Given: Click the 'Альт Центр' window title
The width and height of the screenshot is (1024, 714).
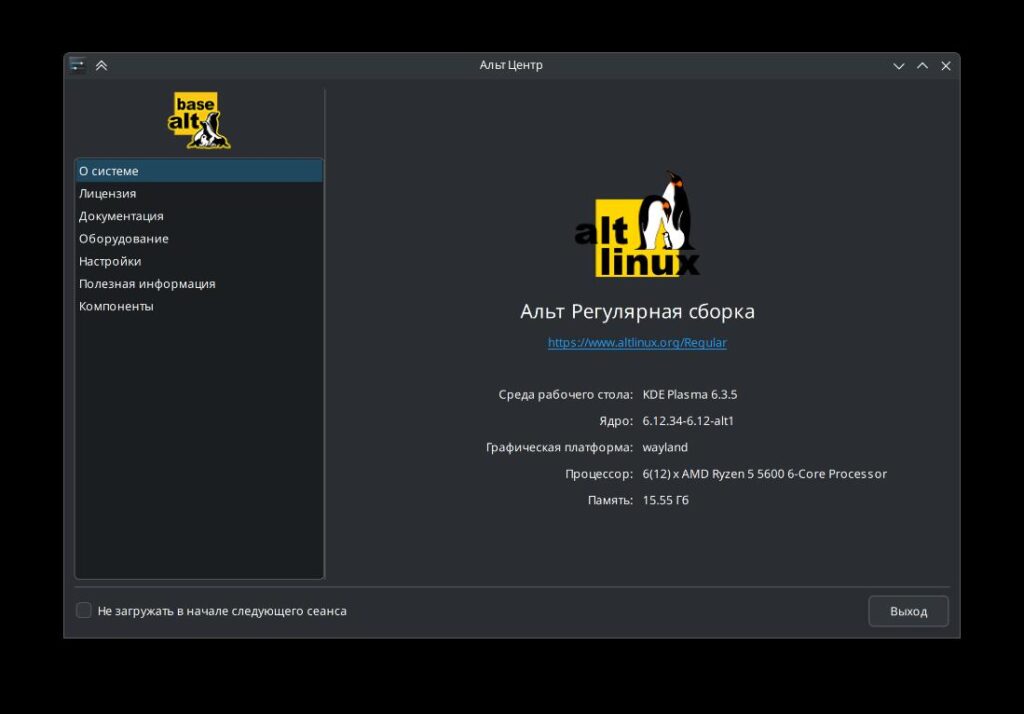Looking at the screenshot, I should 511,65.
